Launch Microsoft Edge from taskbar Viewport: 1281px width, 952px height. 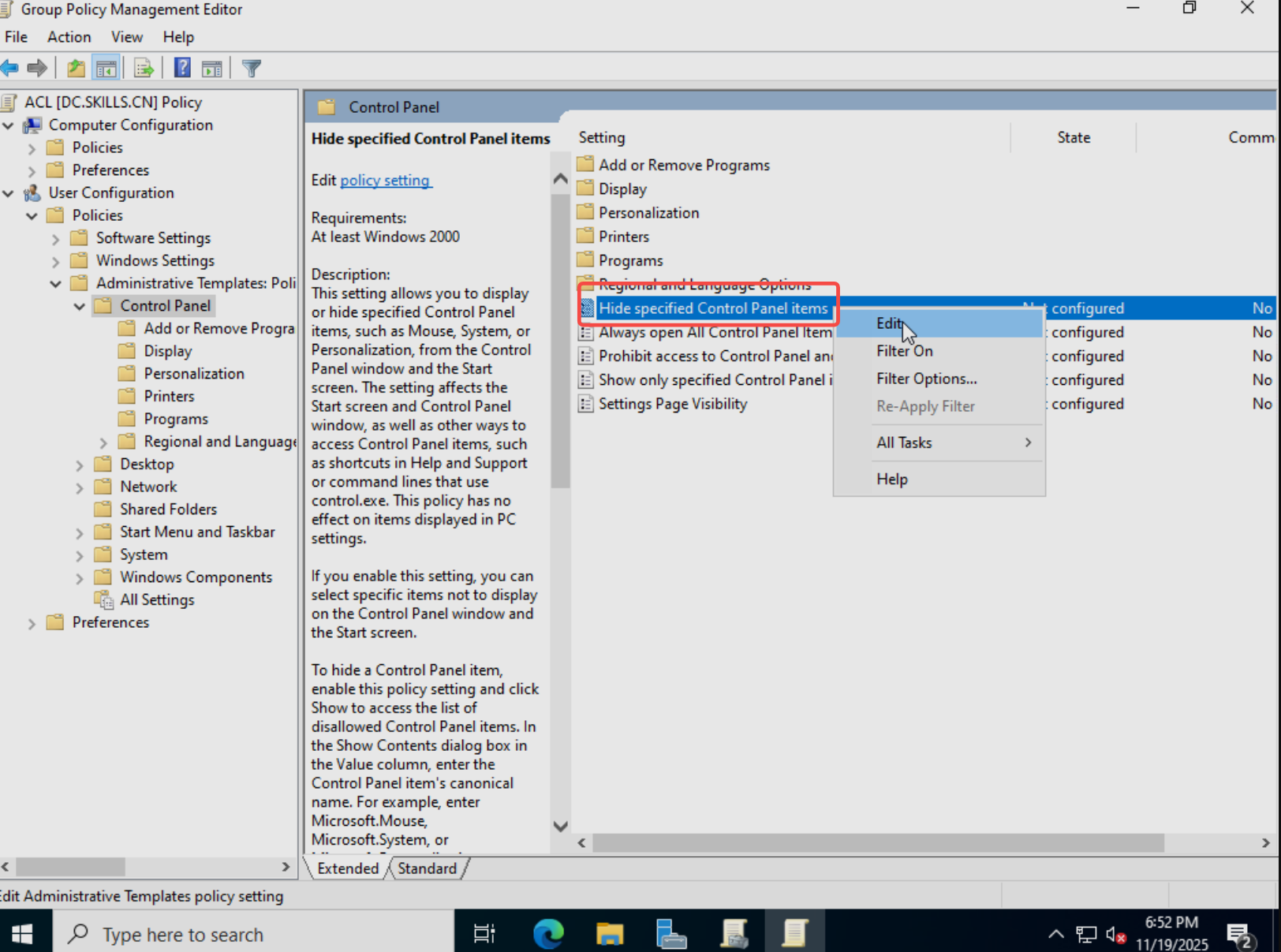tap(548, 934)
